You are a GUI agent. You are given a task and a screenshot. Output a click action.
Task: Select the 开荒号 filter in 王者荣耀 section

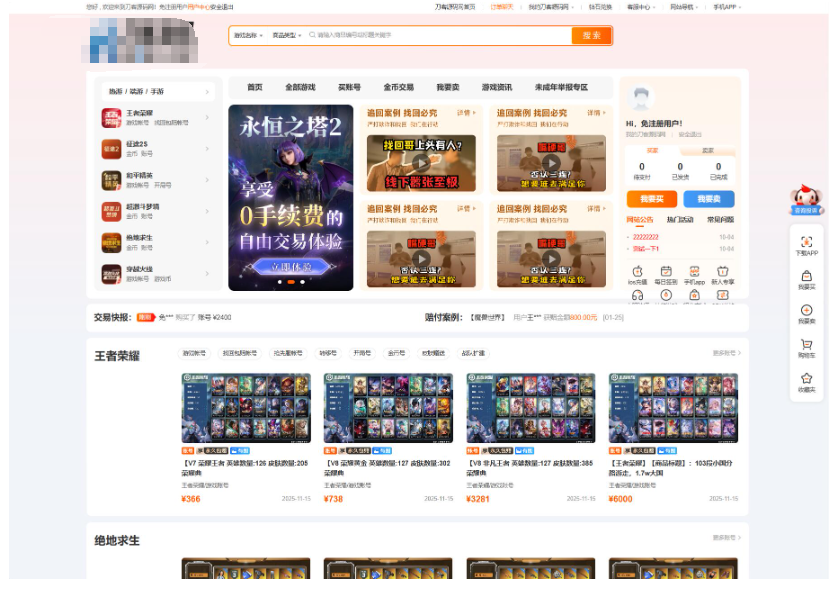[x=360, y=352]
